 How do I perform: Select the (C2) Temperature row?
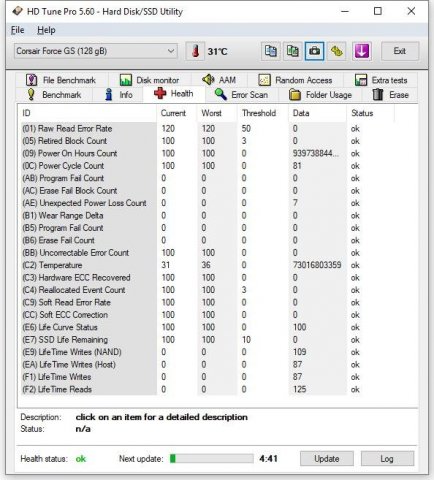coord(207,265)
